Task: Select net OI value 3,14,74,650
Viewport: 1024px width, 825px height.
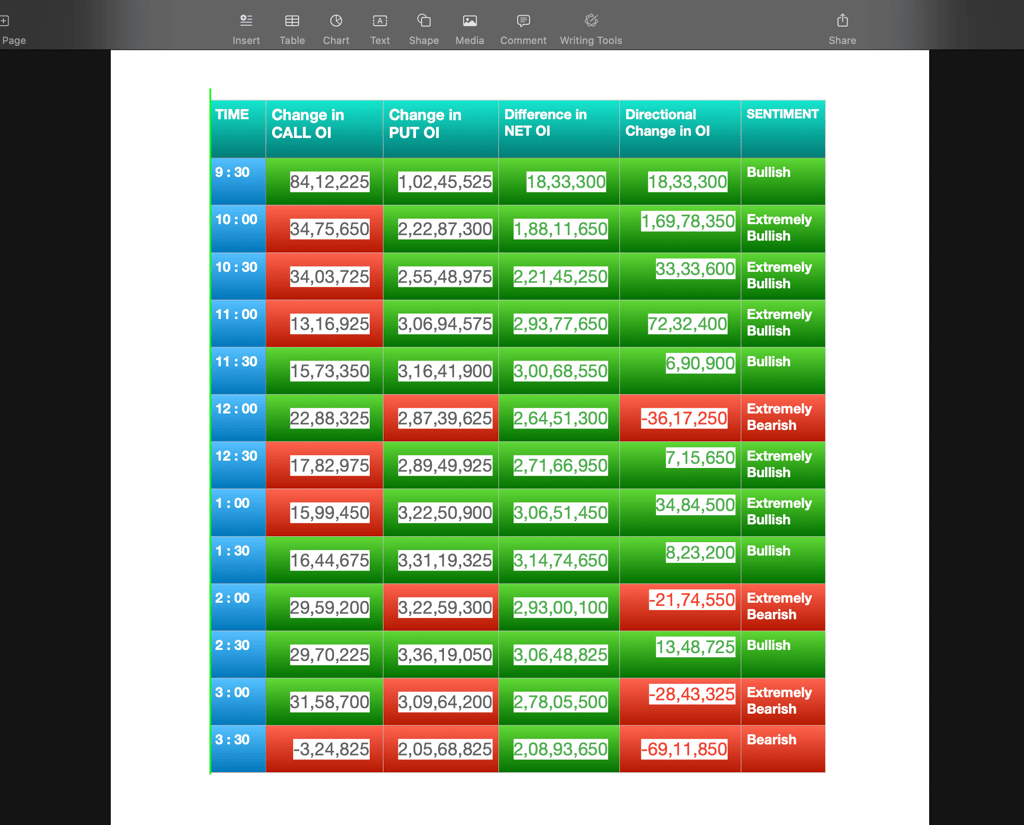Action: 559,560
